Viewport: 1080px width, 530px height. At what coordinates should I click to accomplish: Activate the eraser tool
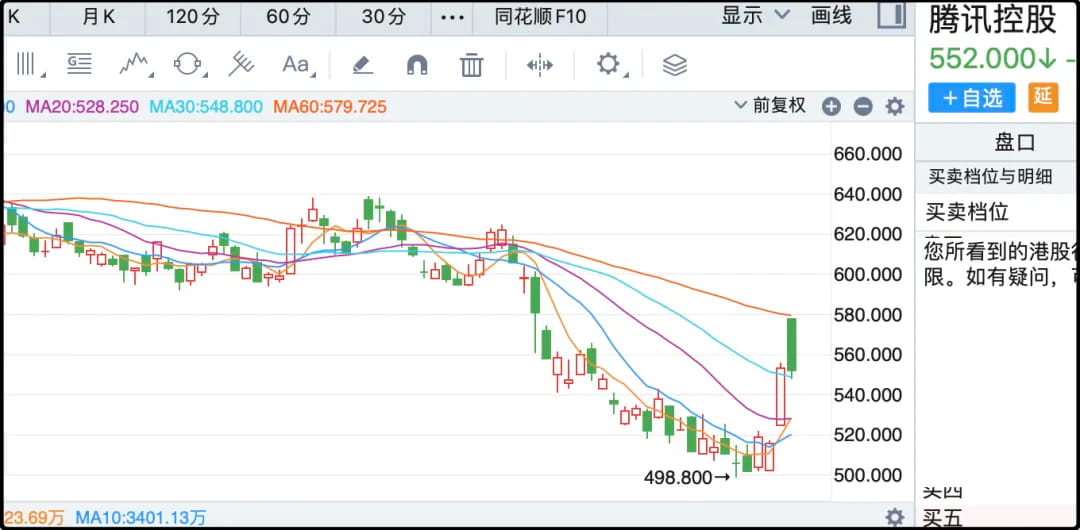[x=362, y=65]
